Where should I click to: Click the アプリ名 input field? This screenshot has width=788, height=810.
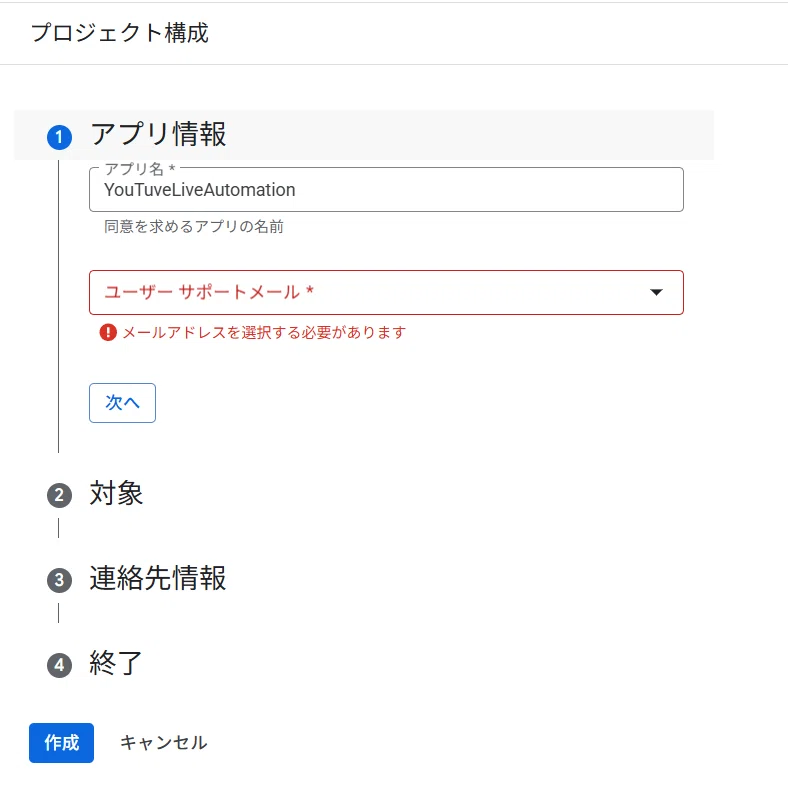click(386, 190)
